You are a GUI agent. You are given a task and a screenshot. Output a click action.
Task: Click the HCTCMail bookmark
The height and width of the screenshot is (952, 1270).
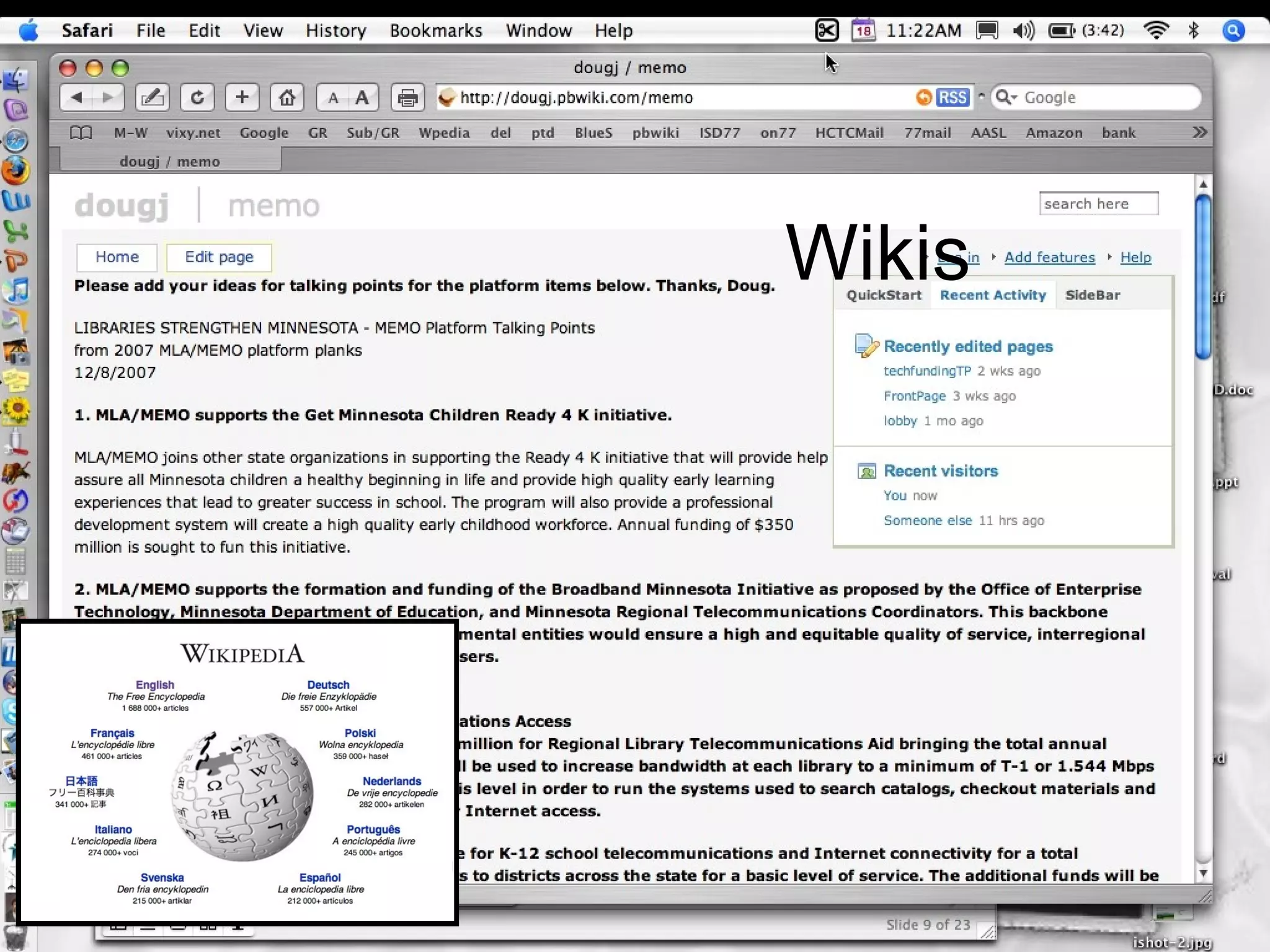coord(849,133)
